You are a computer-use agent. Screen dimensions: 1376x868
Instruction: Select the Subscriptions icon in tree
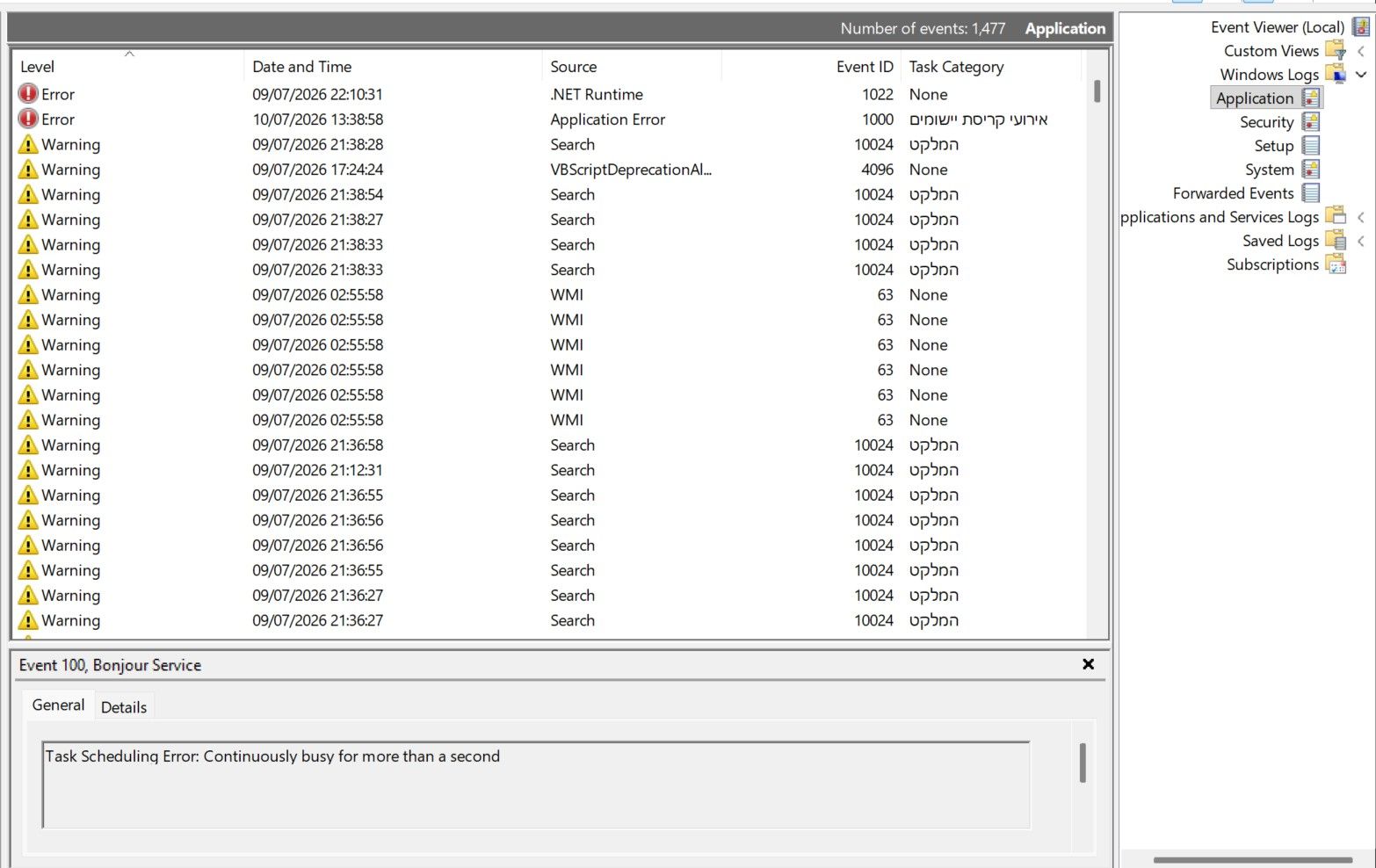pos(1335,264)
